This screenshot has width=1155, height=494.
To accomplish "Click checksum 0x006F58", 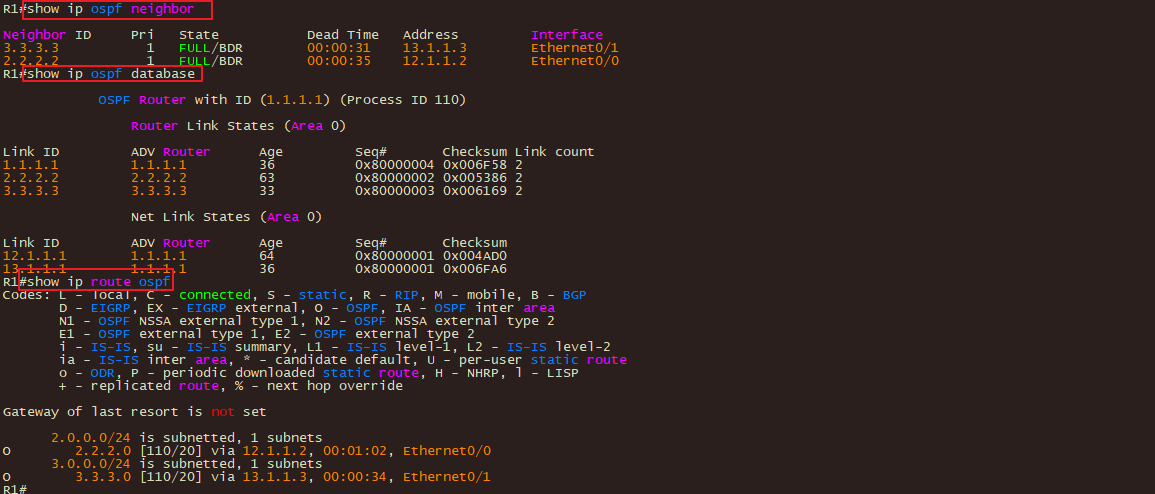I will pos(474,165).
